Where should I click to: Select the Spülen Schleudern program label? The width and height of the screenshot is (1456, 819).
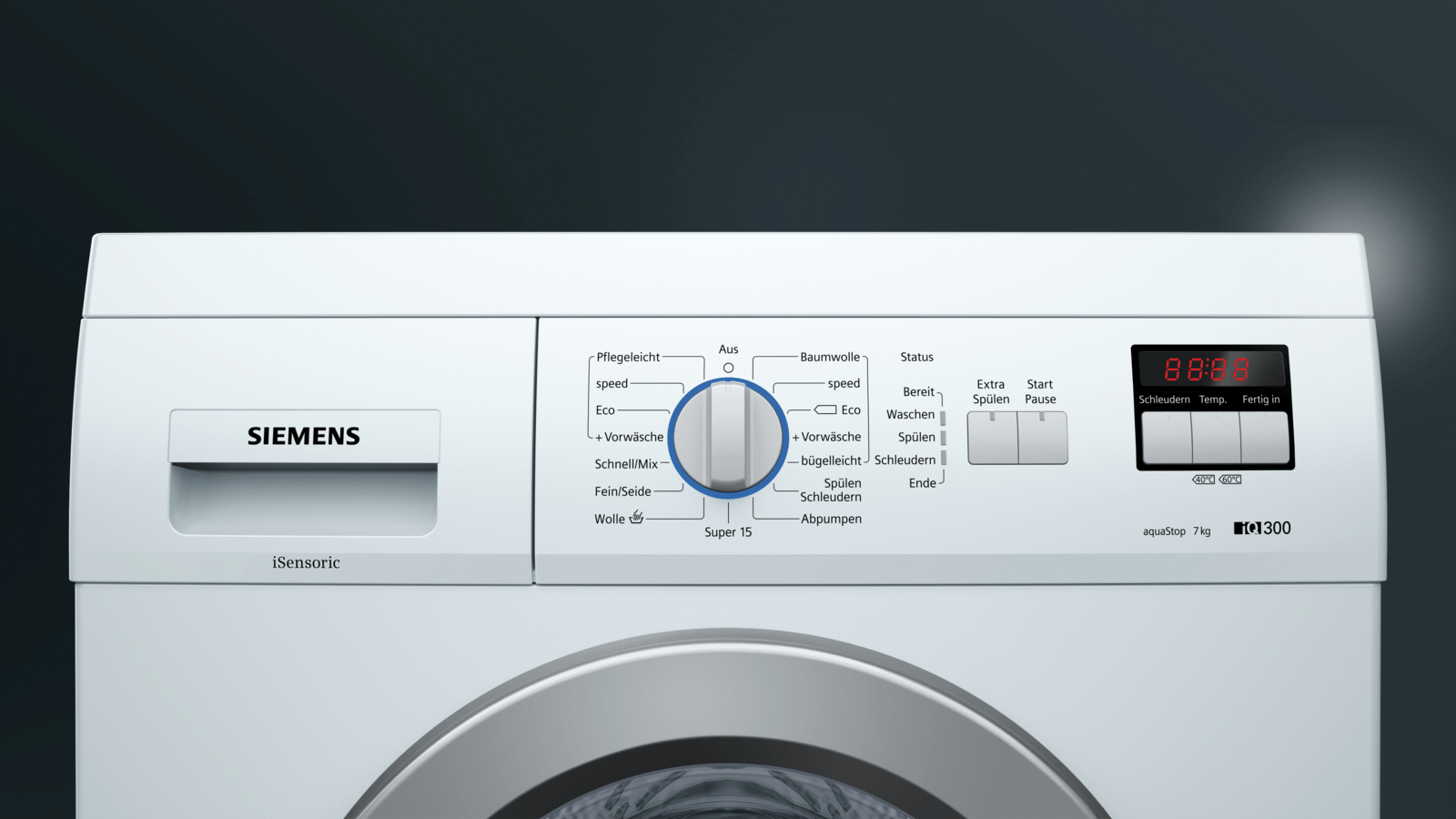(x=831, y=490)
